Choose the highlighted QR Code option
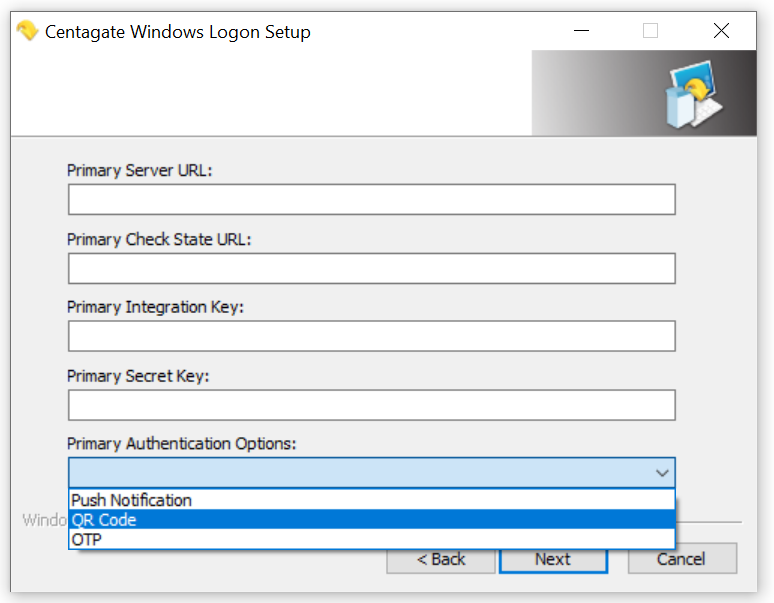The width and height of the screenshot is (774, 603). point(372,520)
